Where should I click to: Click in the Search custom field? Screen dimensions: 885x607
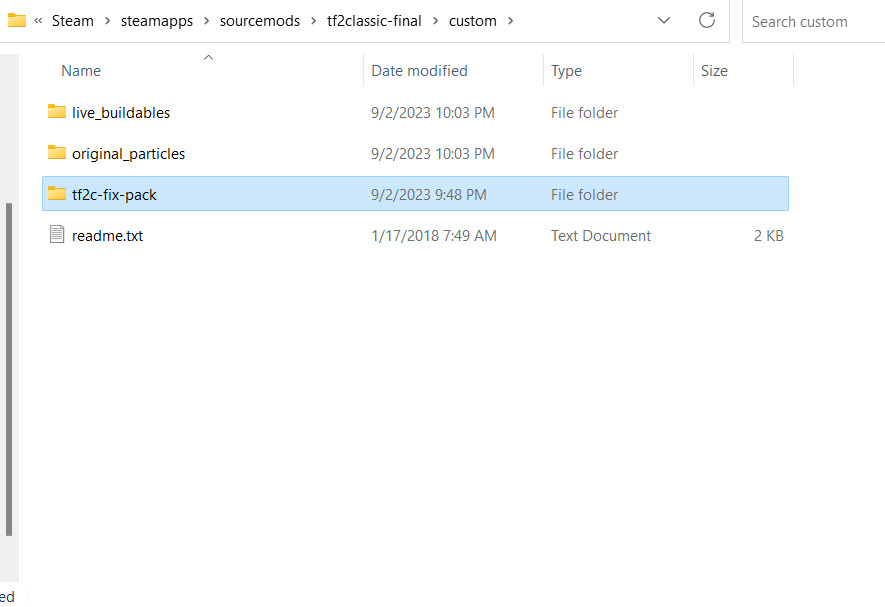tap(813, 21)
